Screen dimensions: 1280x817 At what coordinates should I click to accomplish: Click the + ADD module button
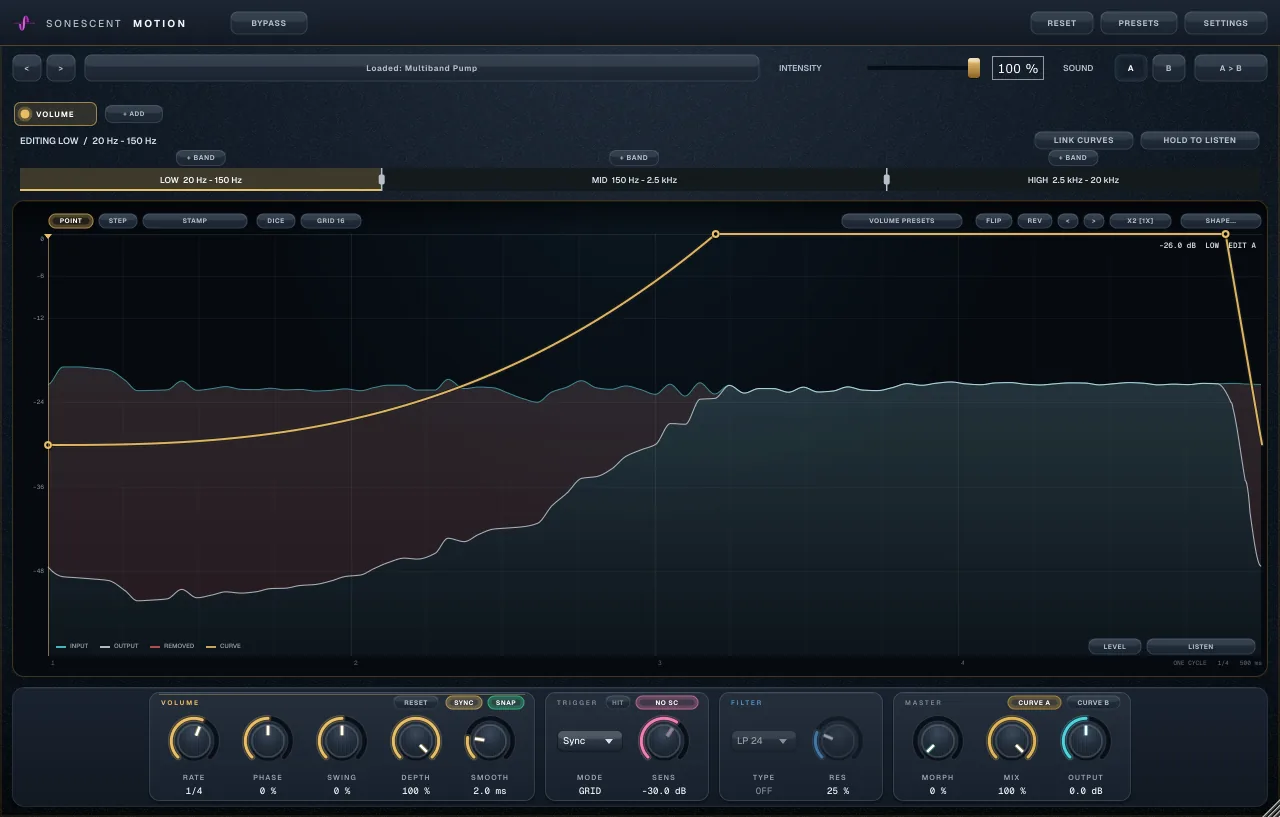click(134, 114)
